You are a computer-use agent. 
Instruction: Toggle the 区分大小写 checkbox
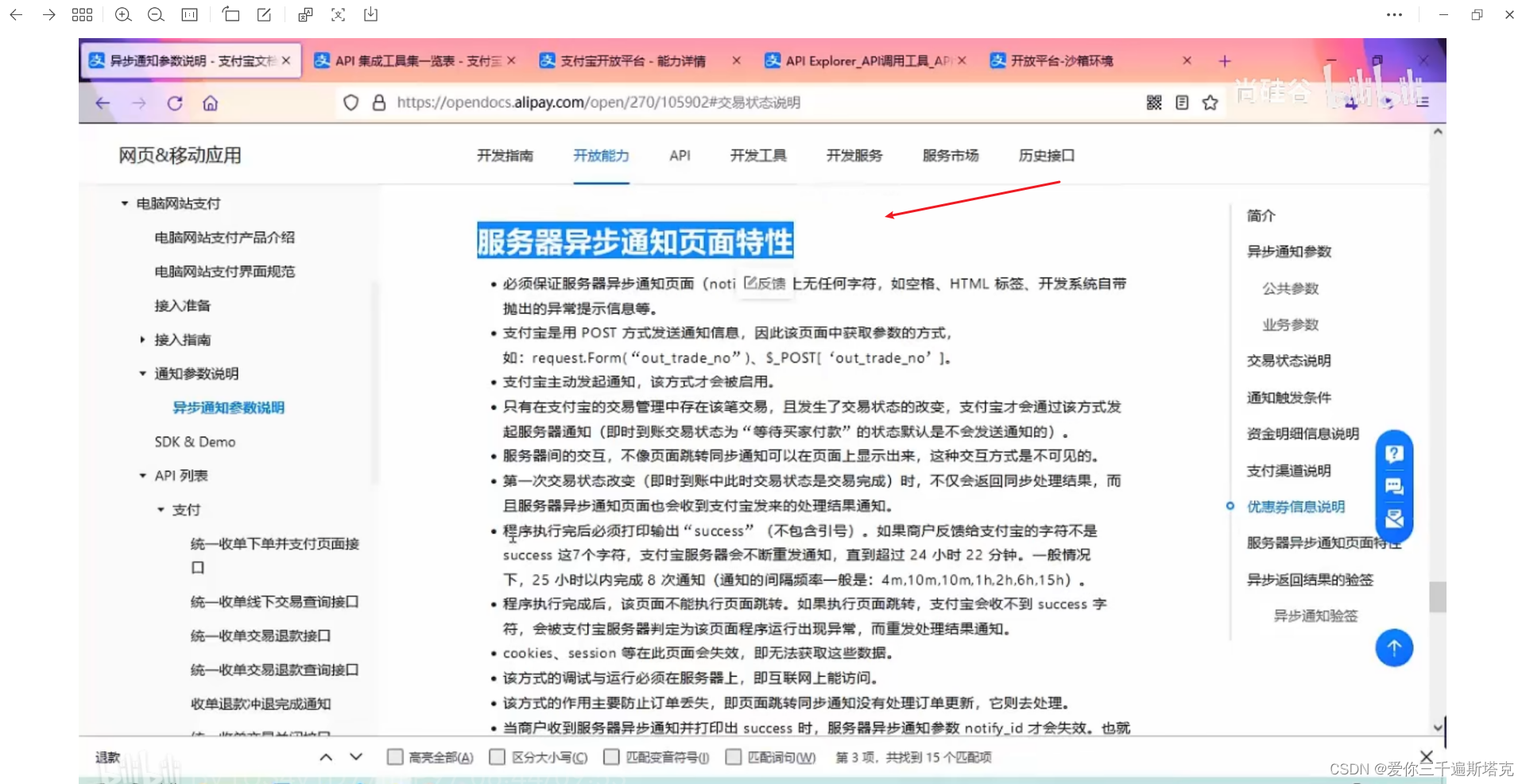tap(498, 757)
